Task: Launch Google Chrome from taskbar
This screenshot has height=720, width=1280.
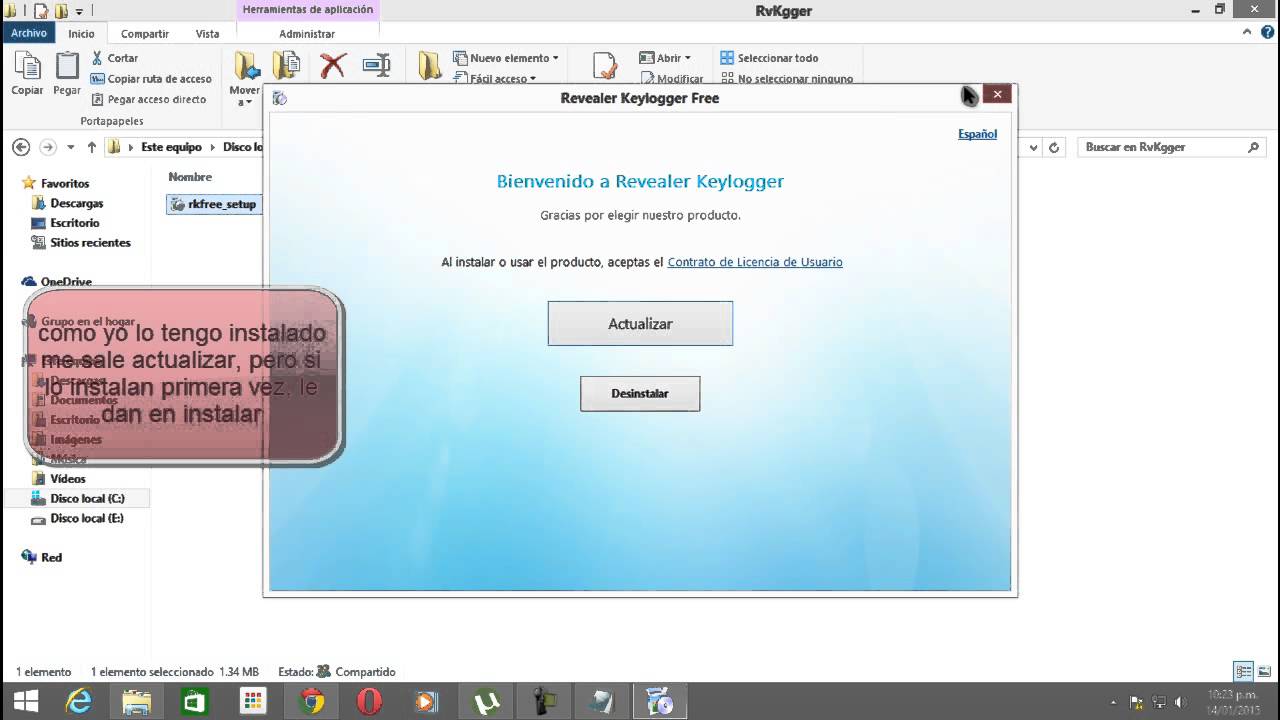Action: click(x=312, y=701)
